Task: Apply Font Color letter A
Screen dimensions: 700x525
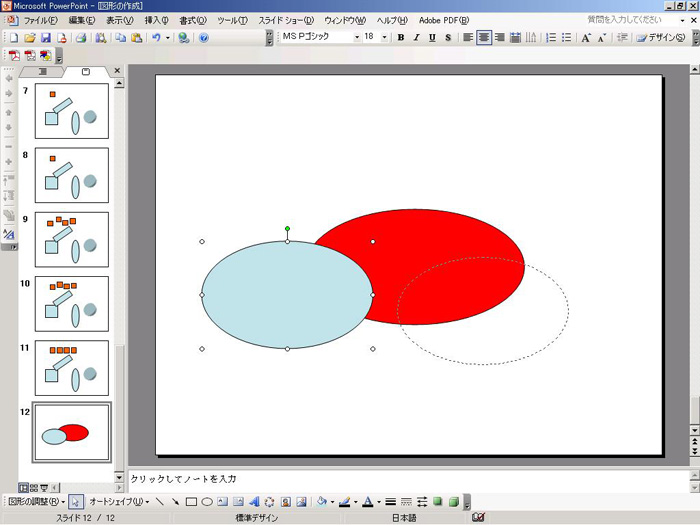Action: point(368,502)
